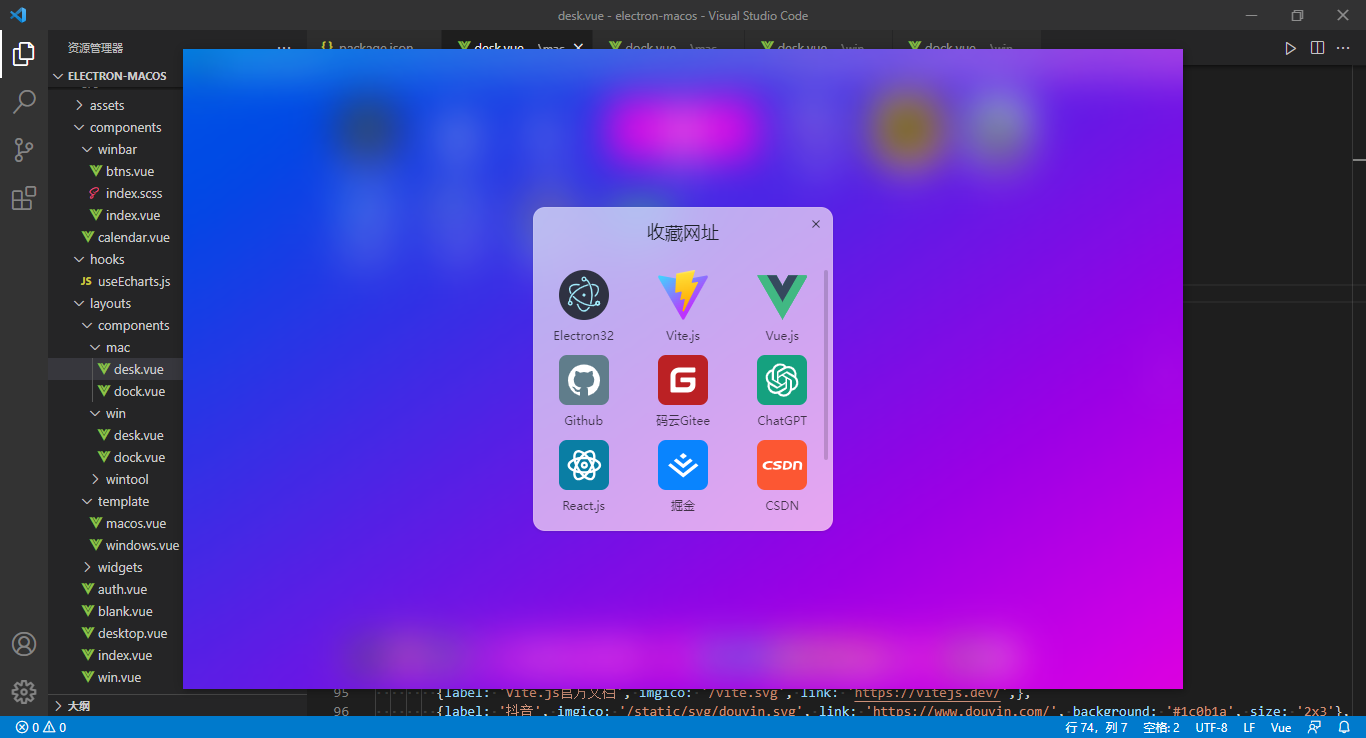1366x738 pixels.
Task: Collapse the winbar folder
Action: click(x=116, y=149)
